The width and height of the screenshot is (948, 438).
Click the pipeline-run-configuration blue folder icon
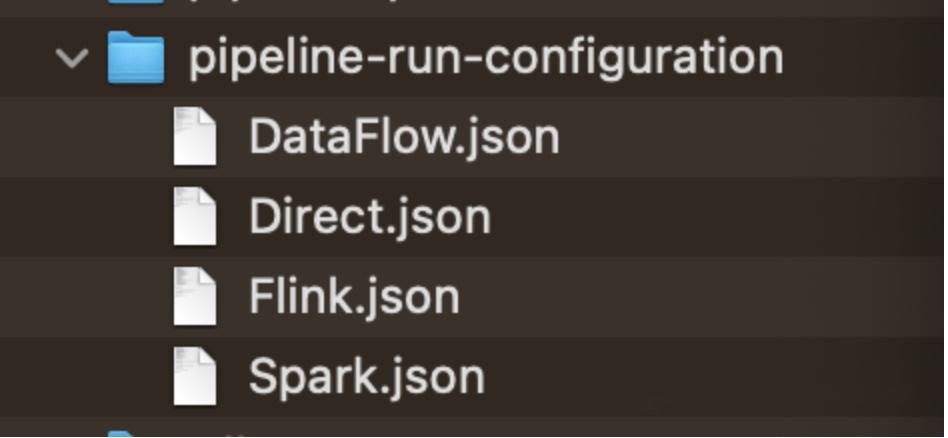tap(135, 57)
